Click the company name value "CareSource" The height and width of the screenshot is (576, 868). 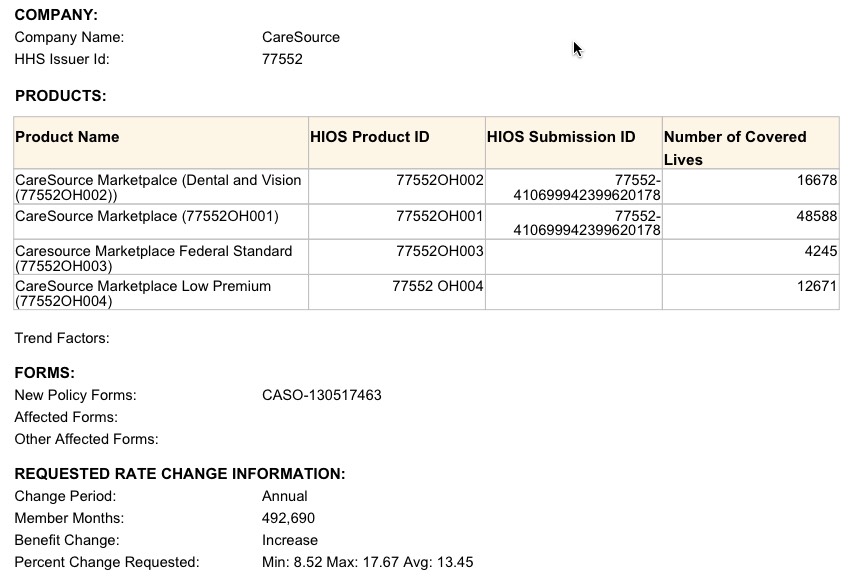pos(300,37)
